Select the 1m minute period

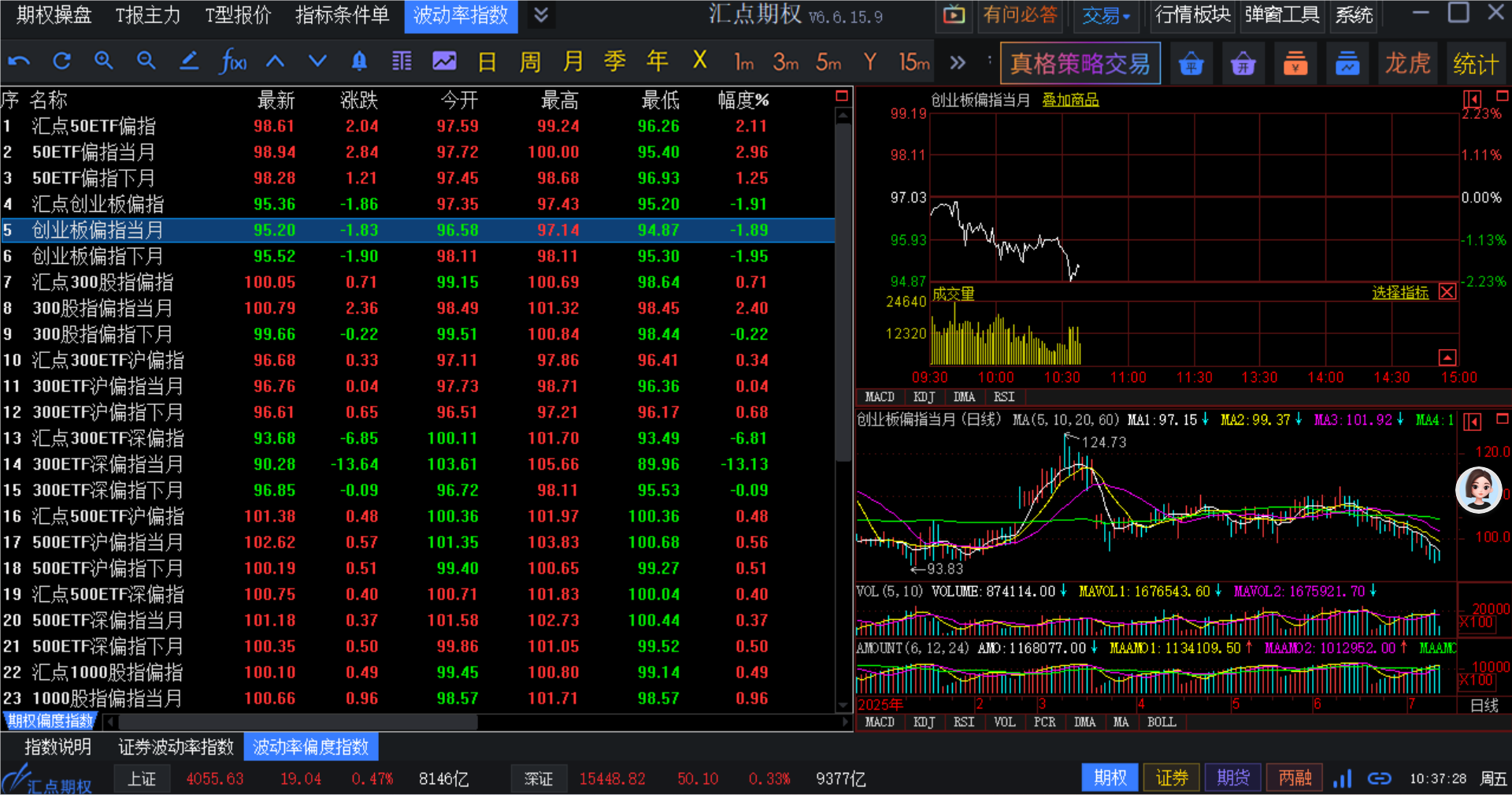pyautogui.click(x=743, y=61)
